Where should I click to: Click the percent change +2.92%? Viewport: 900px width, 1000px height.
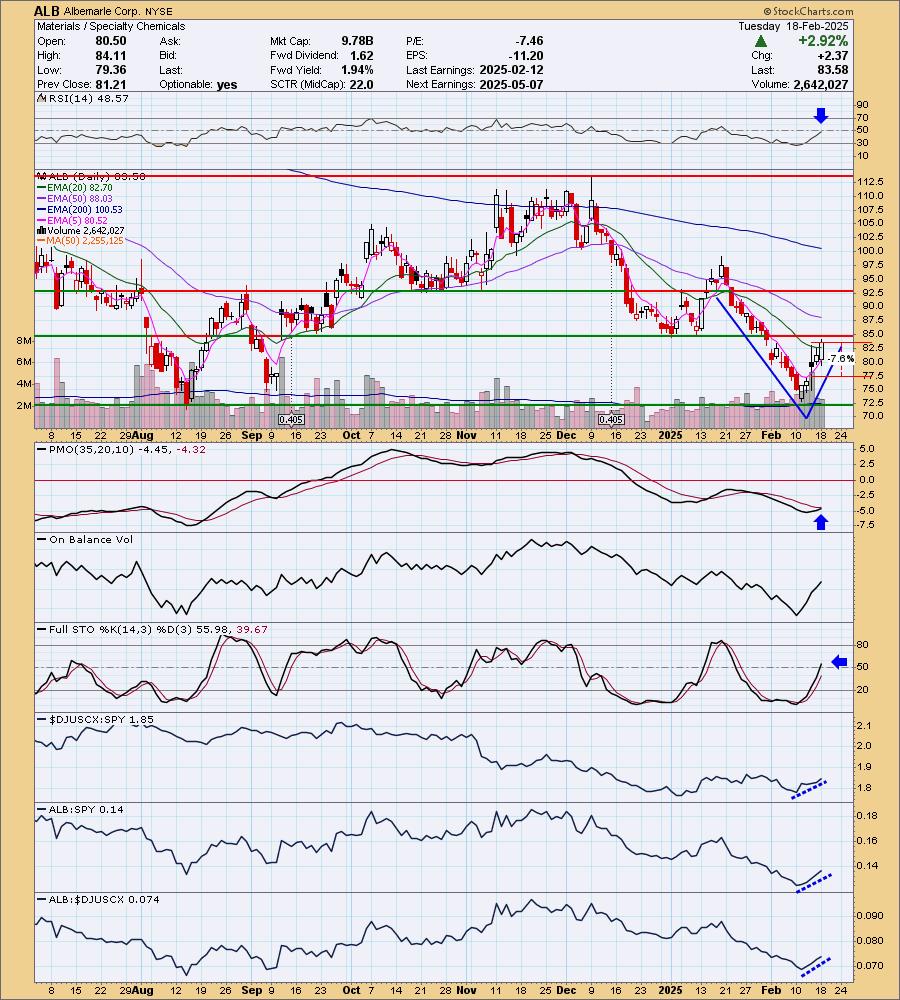click(823, 41)
